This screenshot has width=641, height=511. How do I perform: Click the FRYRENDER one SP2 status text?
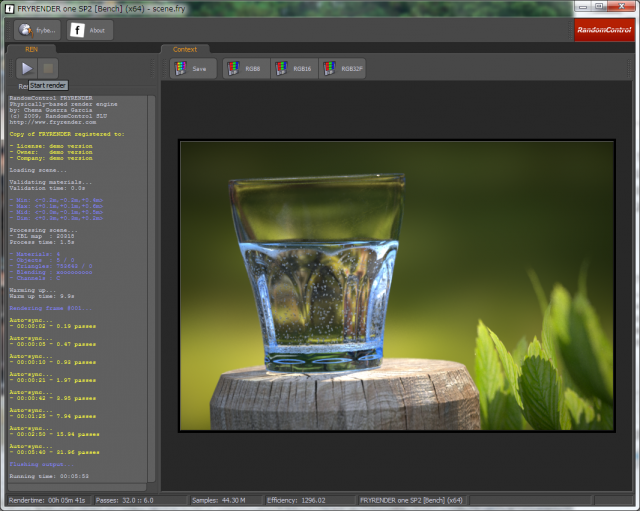411,500
